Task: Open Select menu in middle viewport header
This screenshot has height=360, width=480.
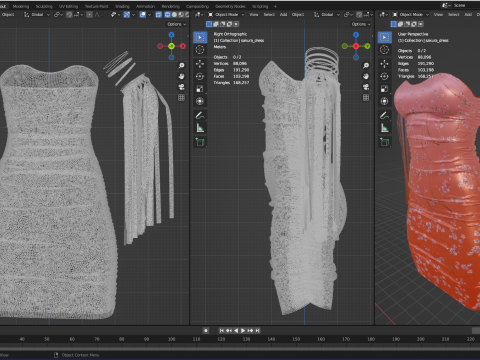Action: pos(269,15)
